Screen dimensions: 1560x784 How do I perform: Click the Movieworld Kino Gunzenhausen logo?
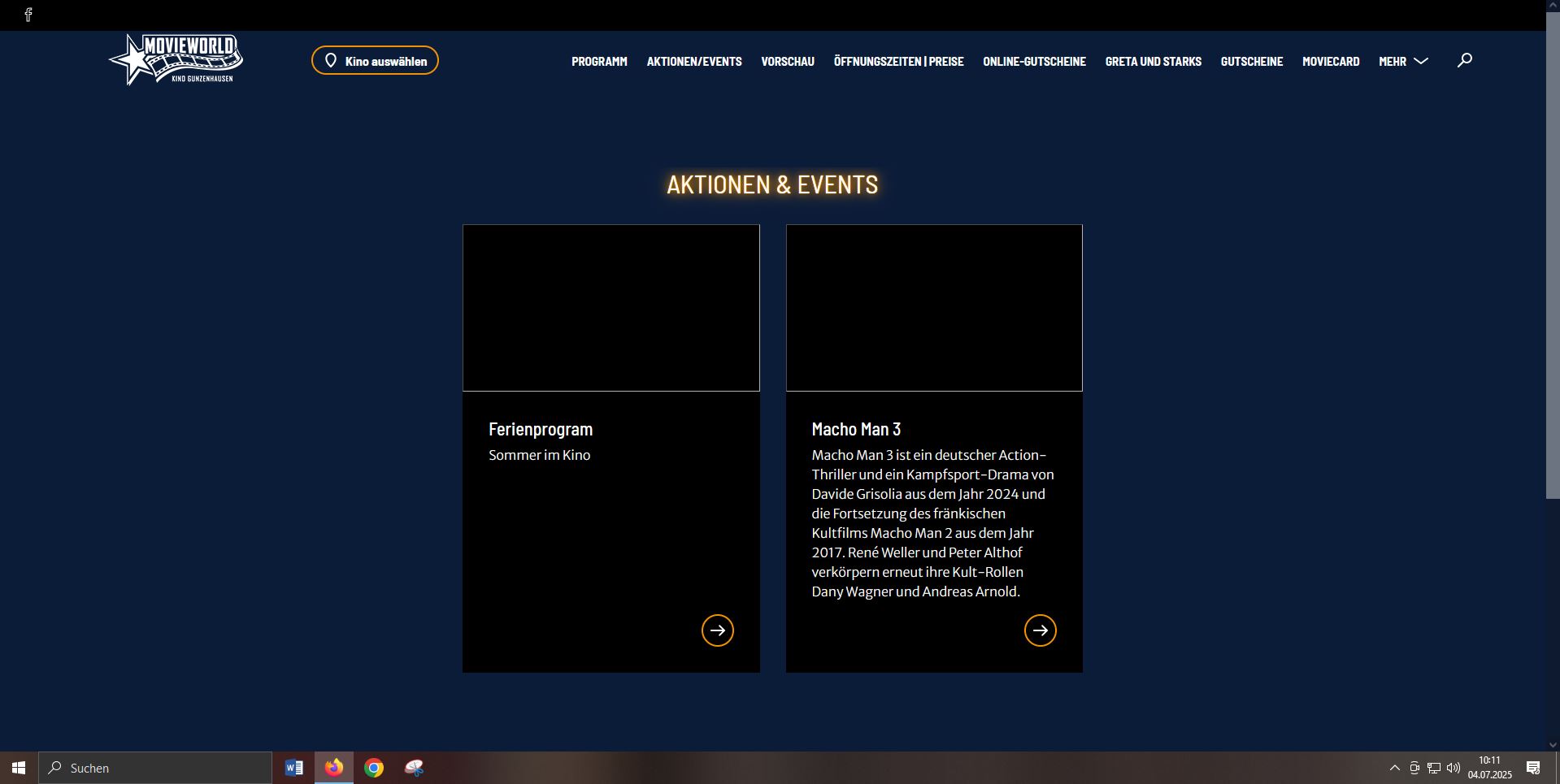click(x=176, y=59)
